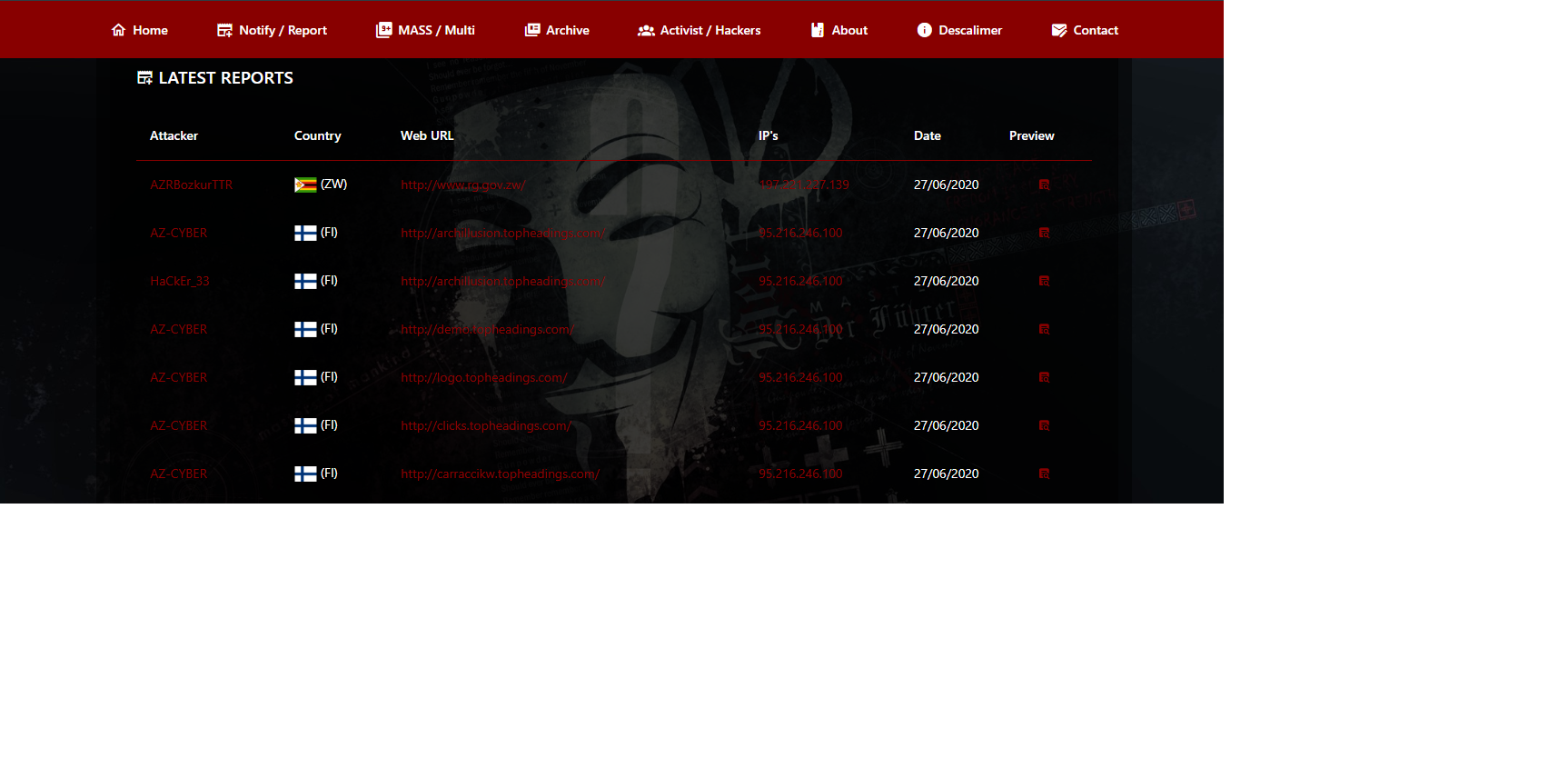Click the Web URL column header
The width and height of the screenshot is (1568, 758).
pyautogui.click(x=427, y=135)
